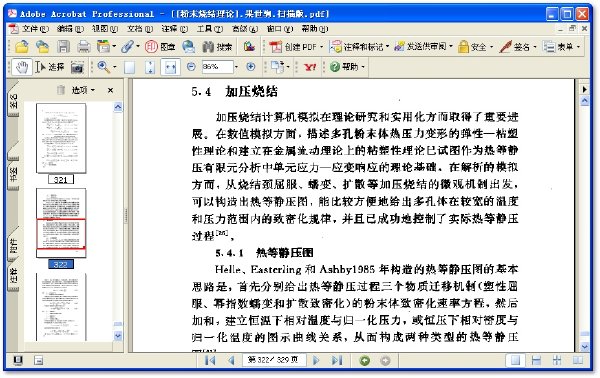Image resolution: width=600 pixels, height=378 pixels.
Task: Select the magnifier Zoom In tool
Action: click(104, 67)
